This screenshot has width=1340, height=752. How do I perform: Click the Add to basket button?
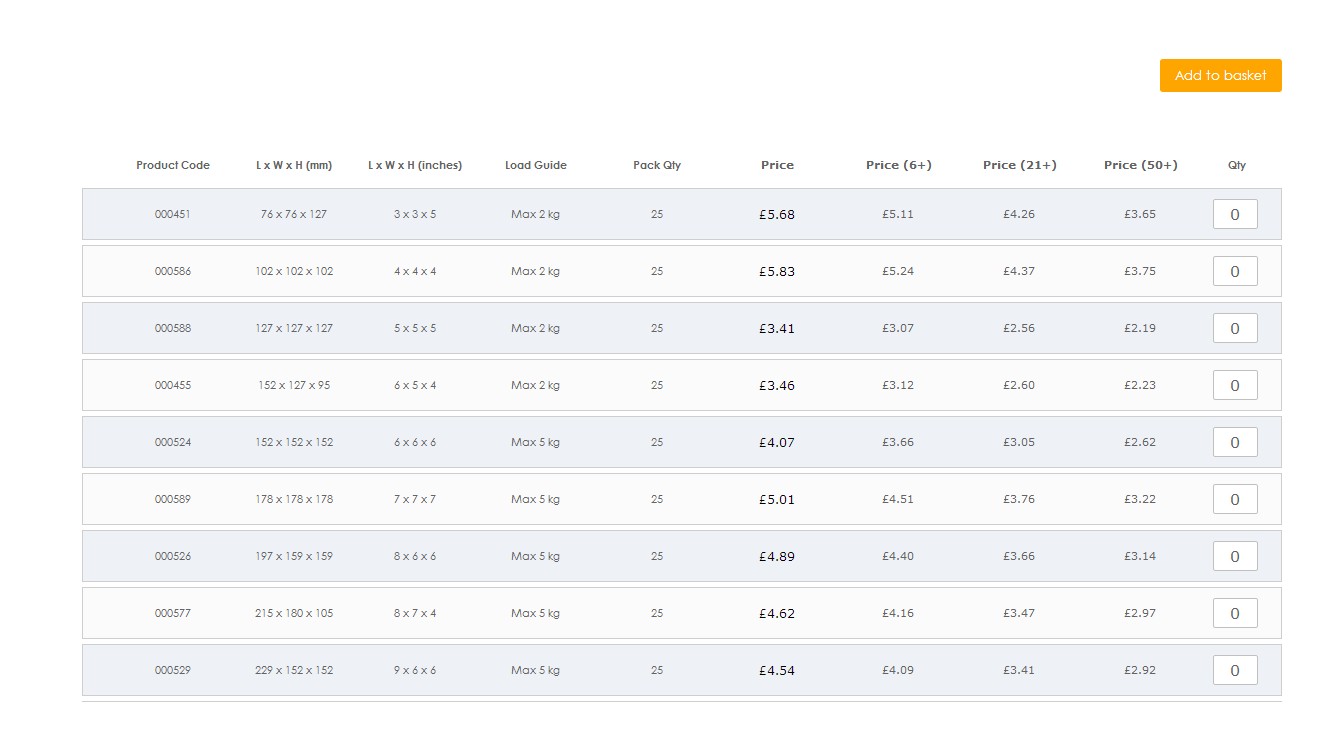coord(1220,75)
